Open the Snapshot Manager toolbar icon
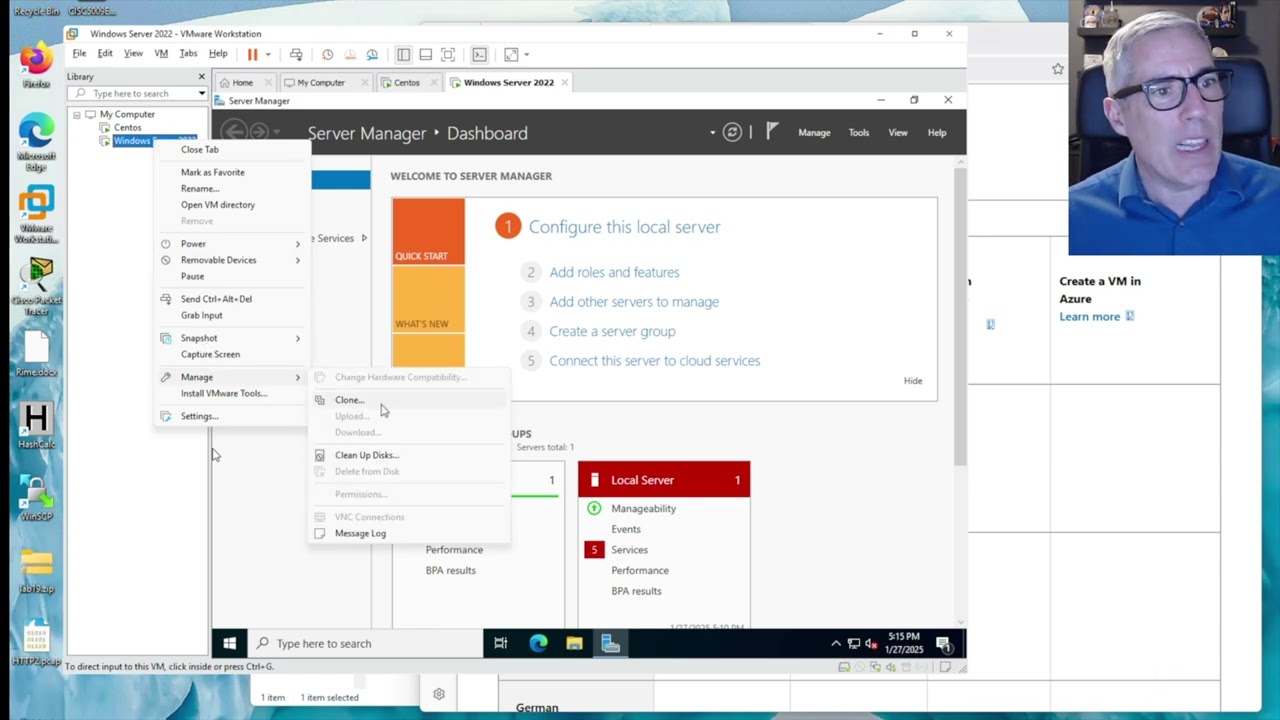Image resolution: width=1280 pixels, height=720 pixels. 372,54
